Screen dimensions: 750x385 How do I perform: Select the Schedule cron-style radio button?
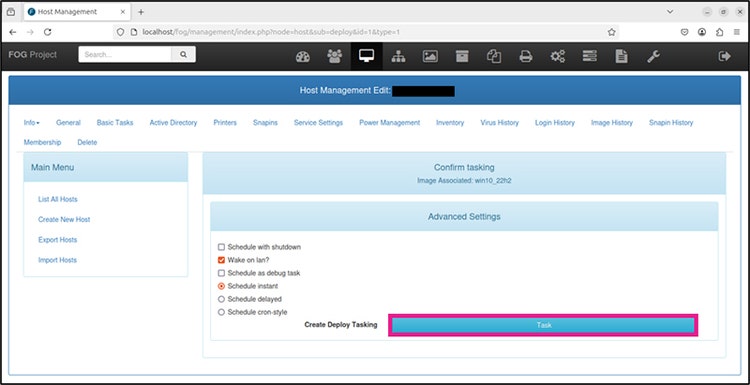point(221,312)
